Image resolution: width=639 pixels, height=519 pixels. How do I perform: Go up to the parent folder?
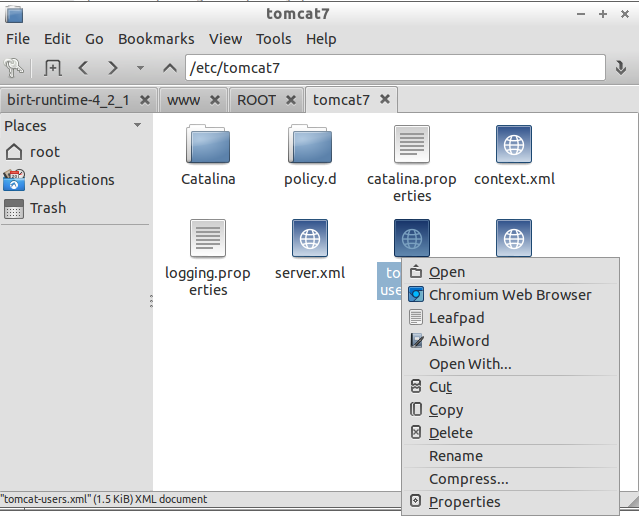[x=170, y=68]
